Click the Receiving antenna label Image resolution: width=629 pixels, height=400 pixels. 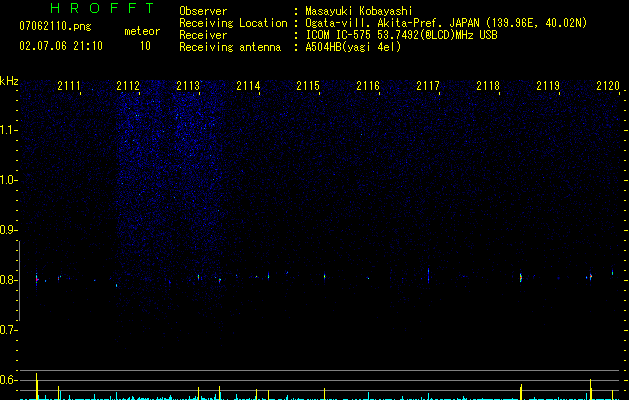coord(230,47)
